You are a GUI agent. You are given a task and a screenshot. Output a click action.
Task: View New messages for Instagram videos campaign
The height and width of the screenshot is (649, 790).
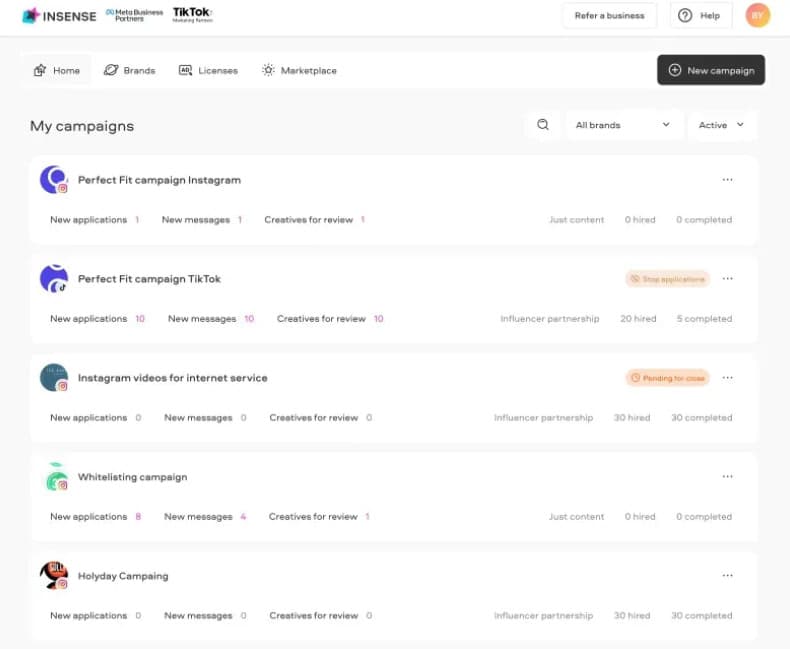206,418
